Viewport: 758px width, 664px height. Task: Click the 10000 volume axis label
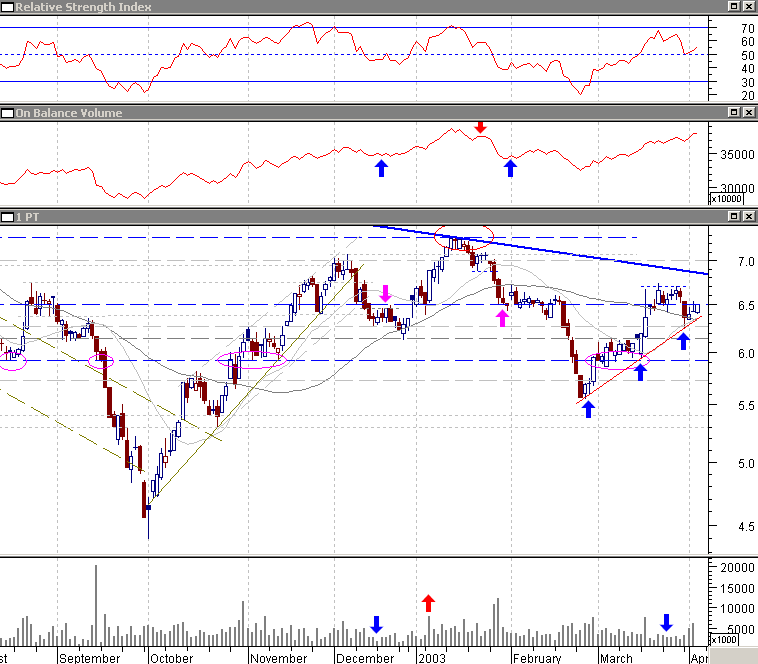point(737,608)
